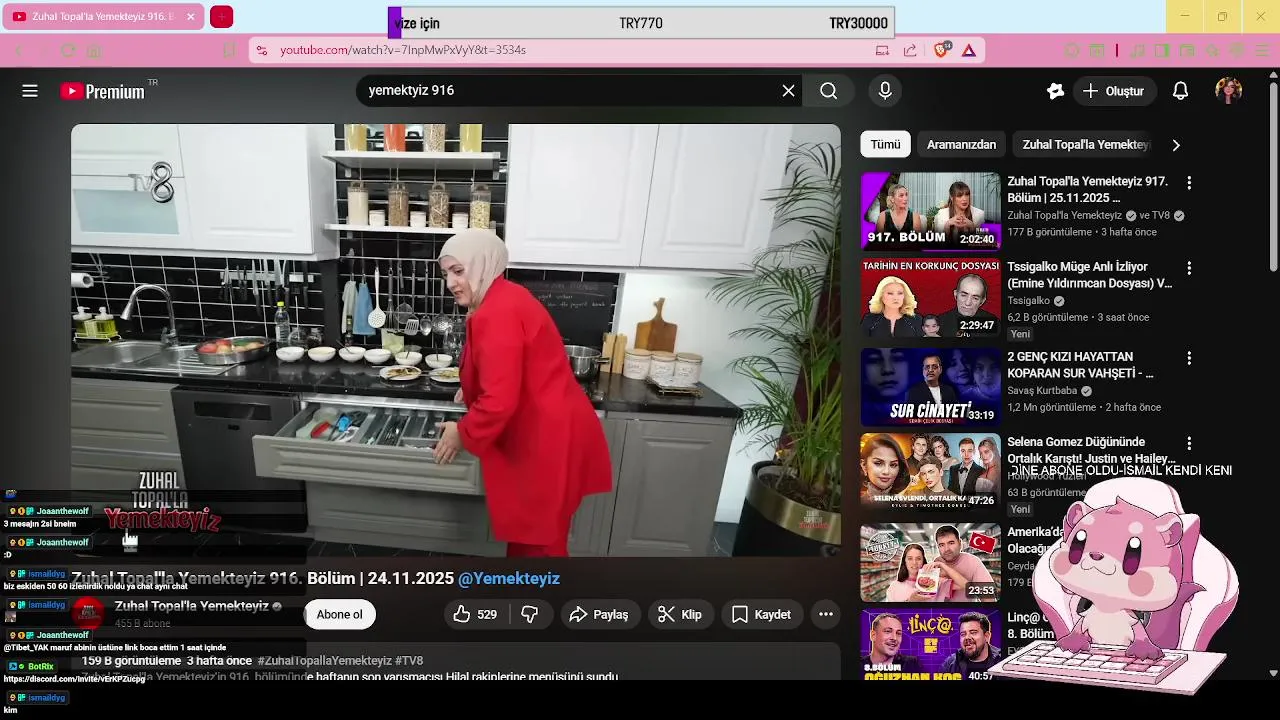The width and height of the screenshot is (1280, 720).
Task: Open Brave Rewards triangle icon
Action: tap(969, 50)
